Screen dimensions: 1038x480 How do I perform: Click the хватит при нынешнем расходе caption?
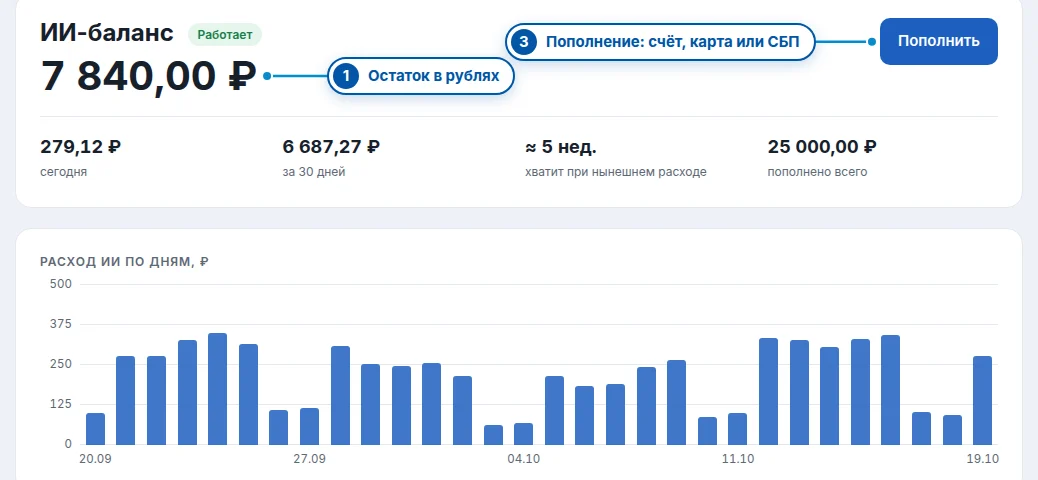pyautogui.click(x=616, y=172)
